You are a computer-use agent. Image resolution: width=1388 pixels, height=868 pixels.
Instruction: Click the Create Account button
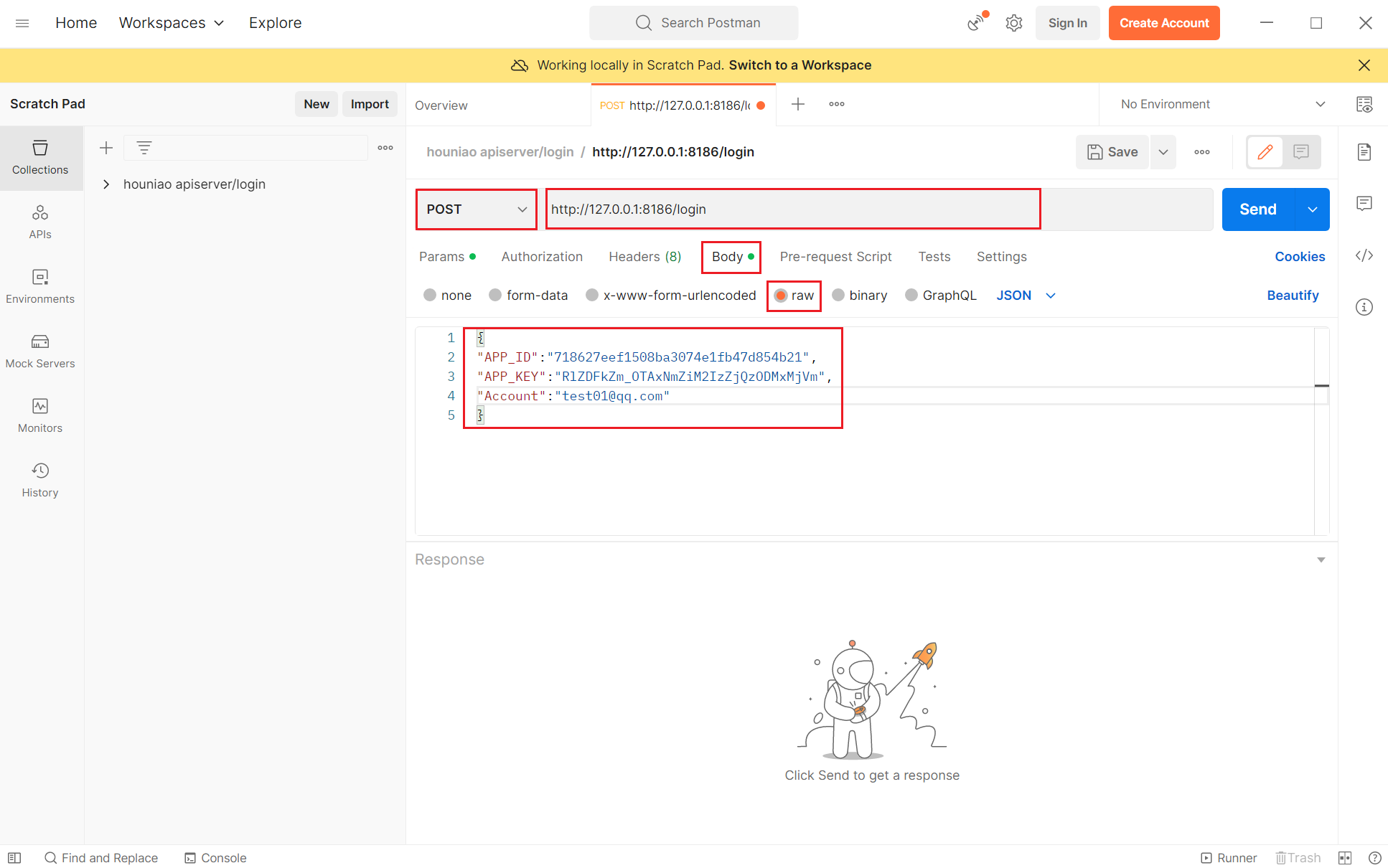pos(1164,23)
